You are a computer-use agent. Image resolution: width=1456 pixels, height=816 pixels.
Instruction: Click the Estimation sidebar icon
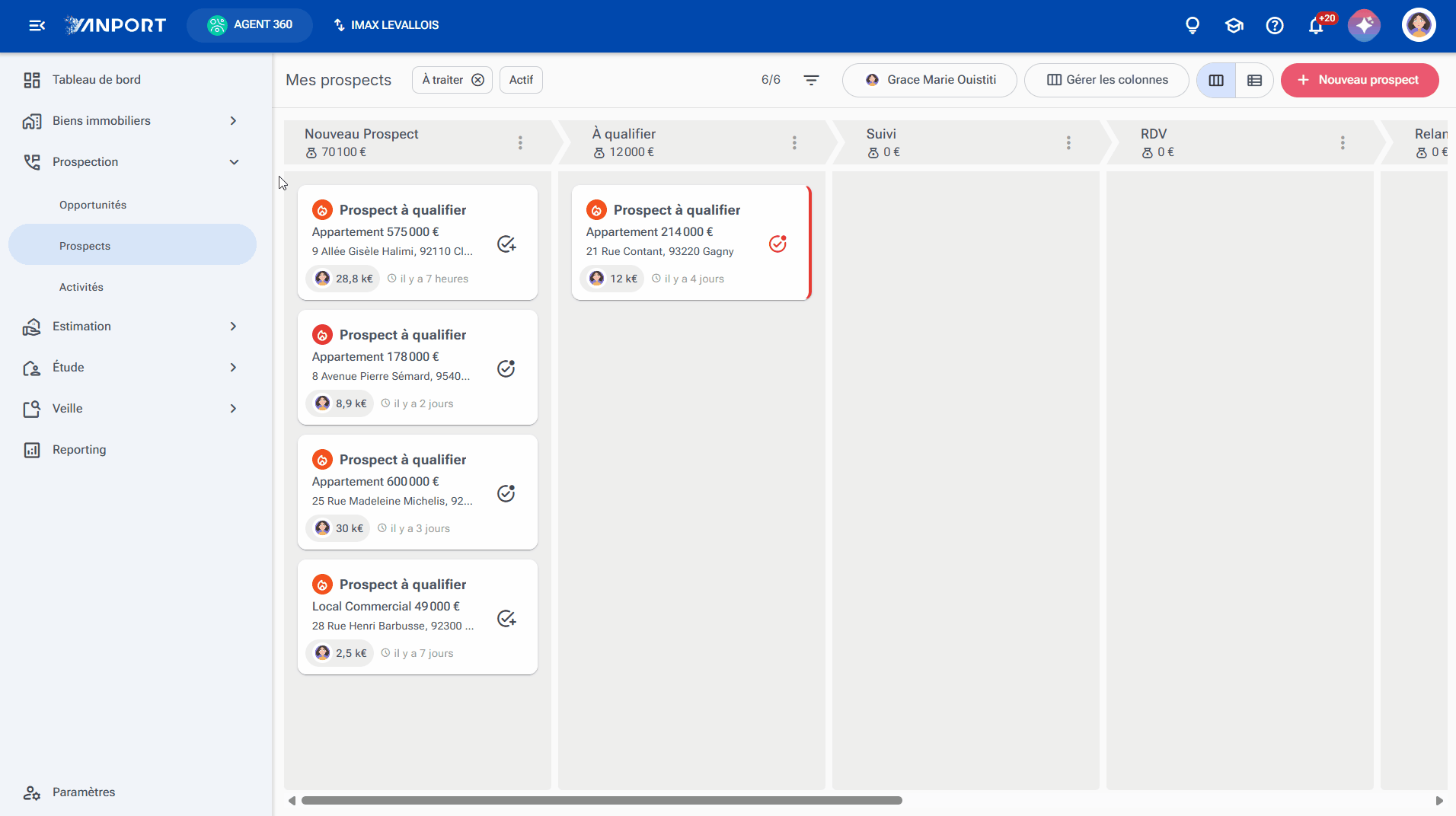point(31,327)
